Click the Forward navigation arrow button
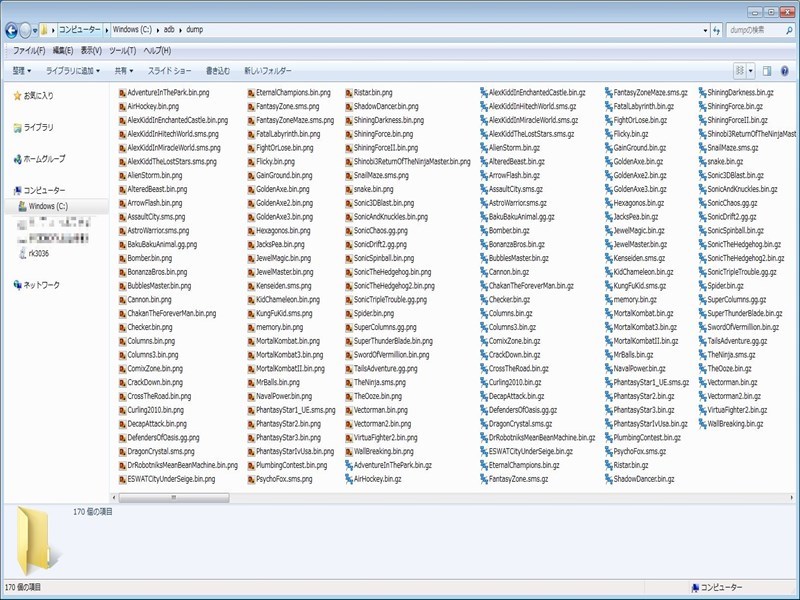800x600 pixels. pyautogui.click(x=25, y=30)
